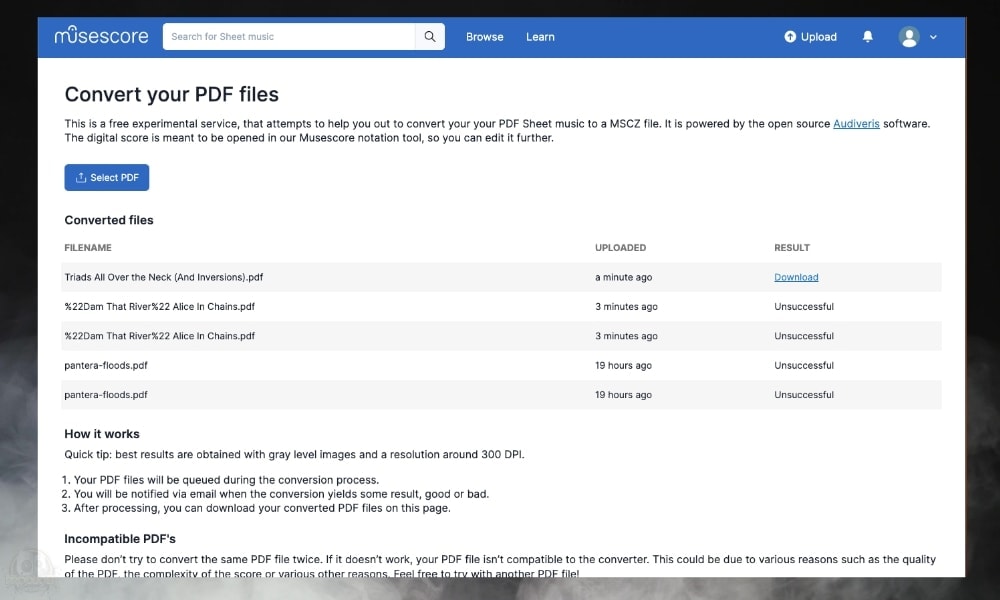Open the notifications bell

[867, 36]
